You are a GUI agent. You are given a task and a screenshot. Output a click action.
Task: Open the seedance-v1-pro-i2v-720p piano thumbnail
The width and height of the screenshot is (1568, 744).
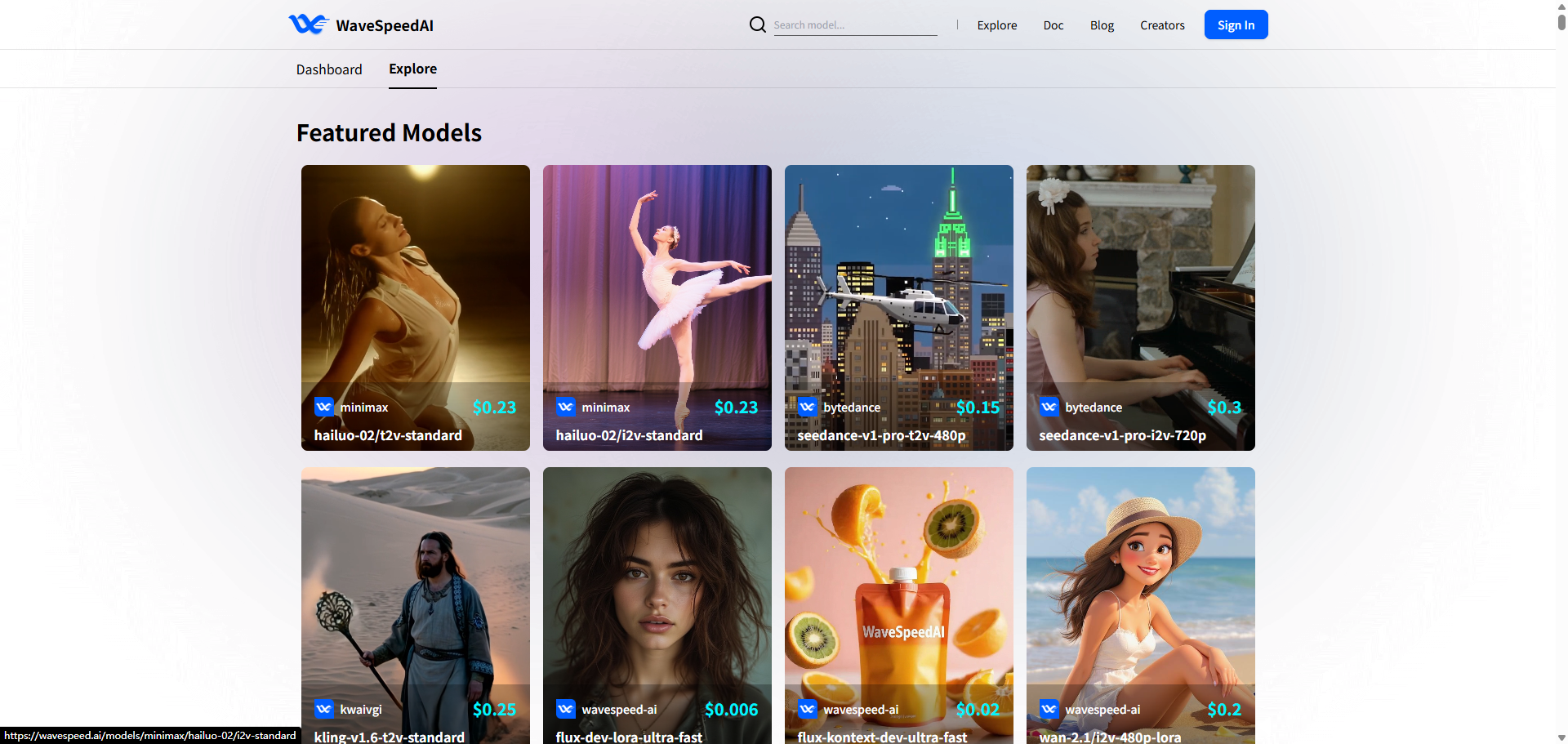pyautogui.click(x=1140, y=307)
